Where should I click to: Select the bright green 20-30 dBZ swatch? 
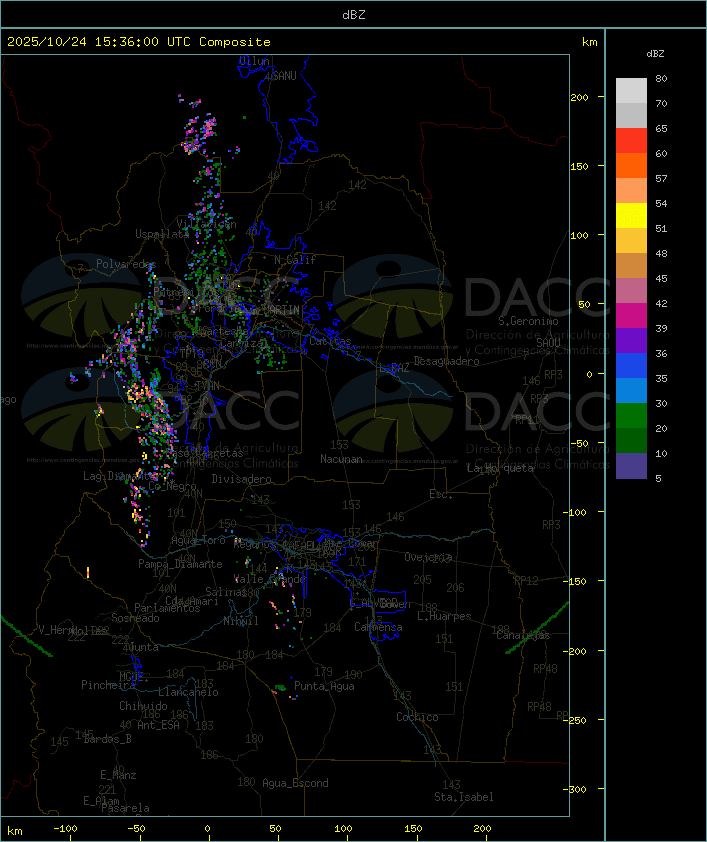[631, 416]
